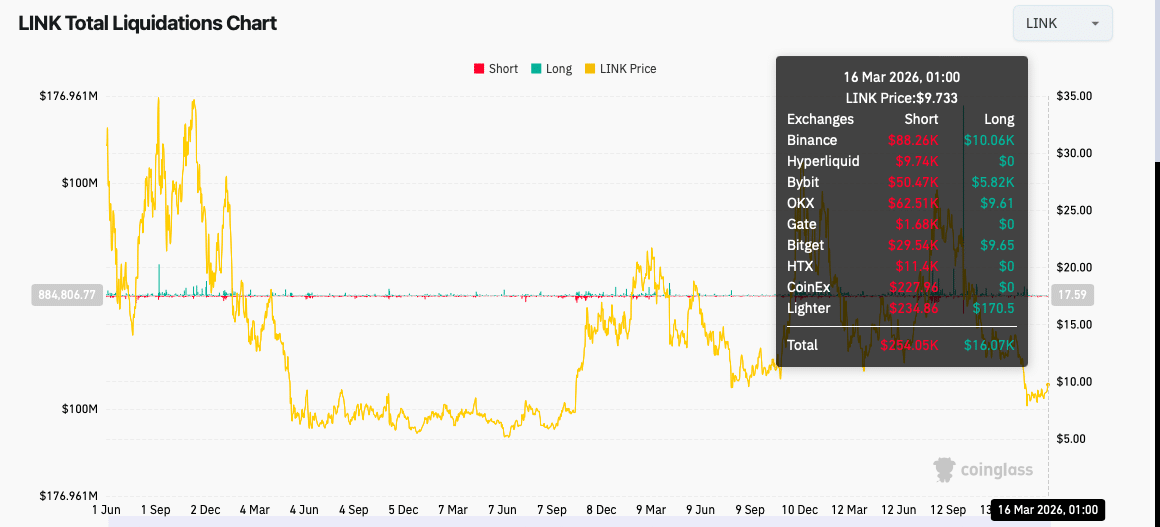Screen dimensions: 1160x527
Task: Click the green Long legend swatch
Action: pyautogui.click(x=536, y=69)
